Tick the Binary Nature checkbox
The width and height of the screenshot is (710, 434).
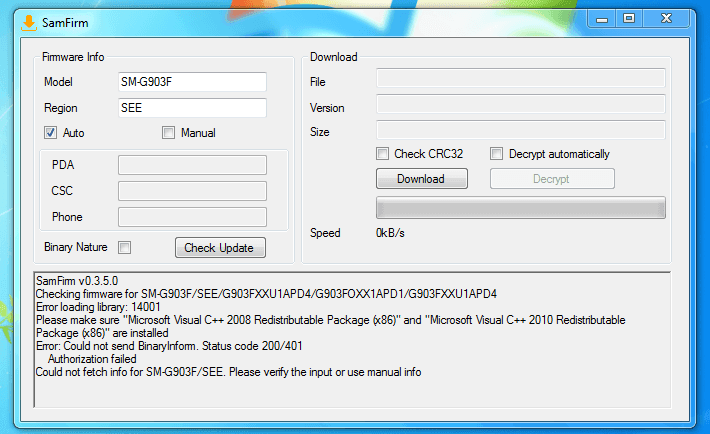(x=125, y=247)
